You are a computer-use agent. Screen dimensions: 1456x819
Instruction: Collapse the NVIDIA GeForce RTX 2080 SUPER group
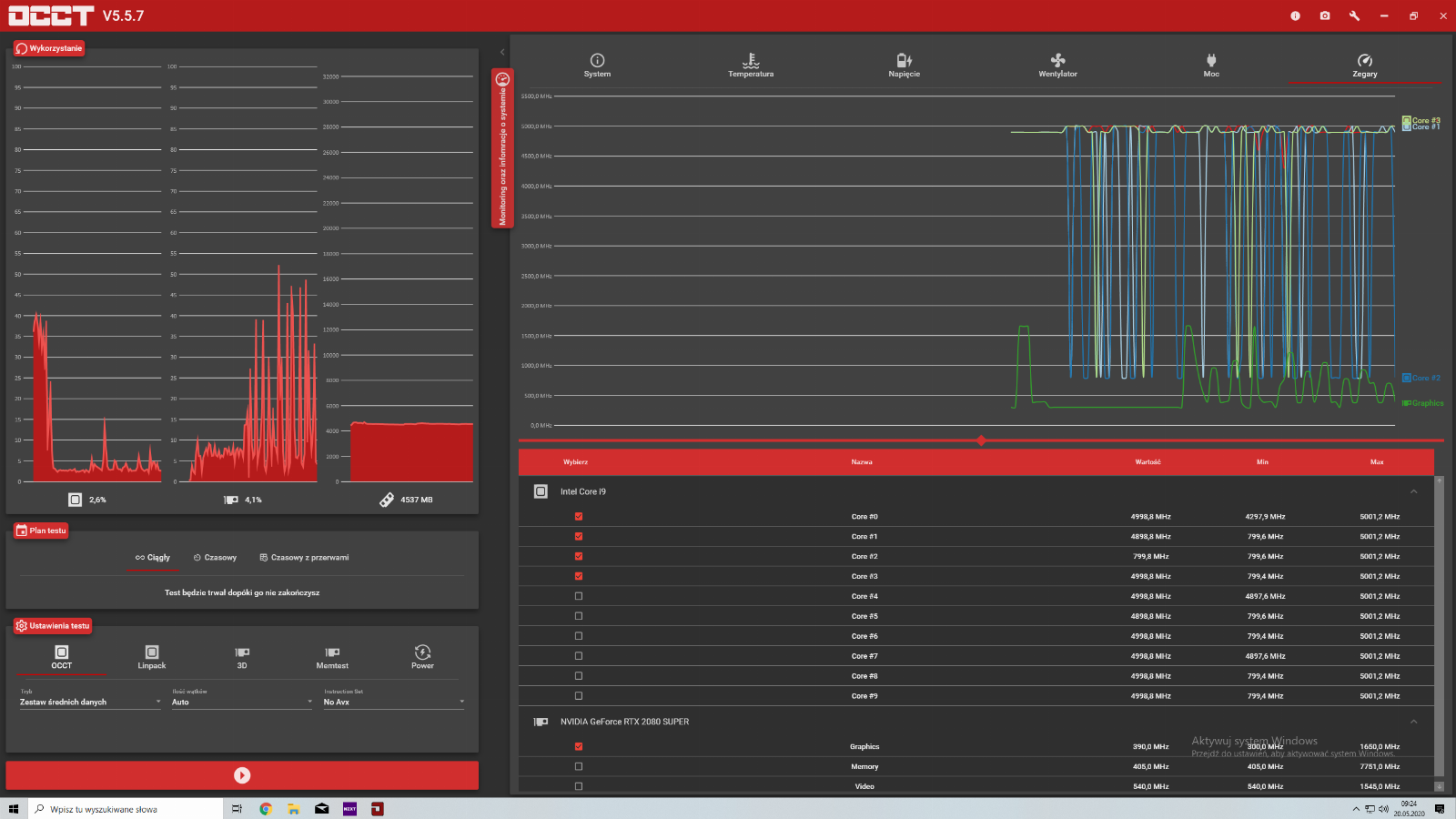pyautogui.click(x=1413, y=722)
